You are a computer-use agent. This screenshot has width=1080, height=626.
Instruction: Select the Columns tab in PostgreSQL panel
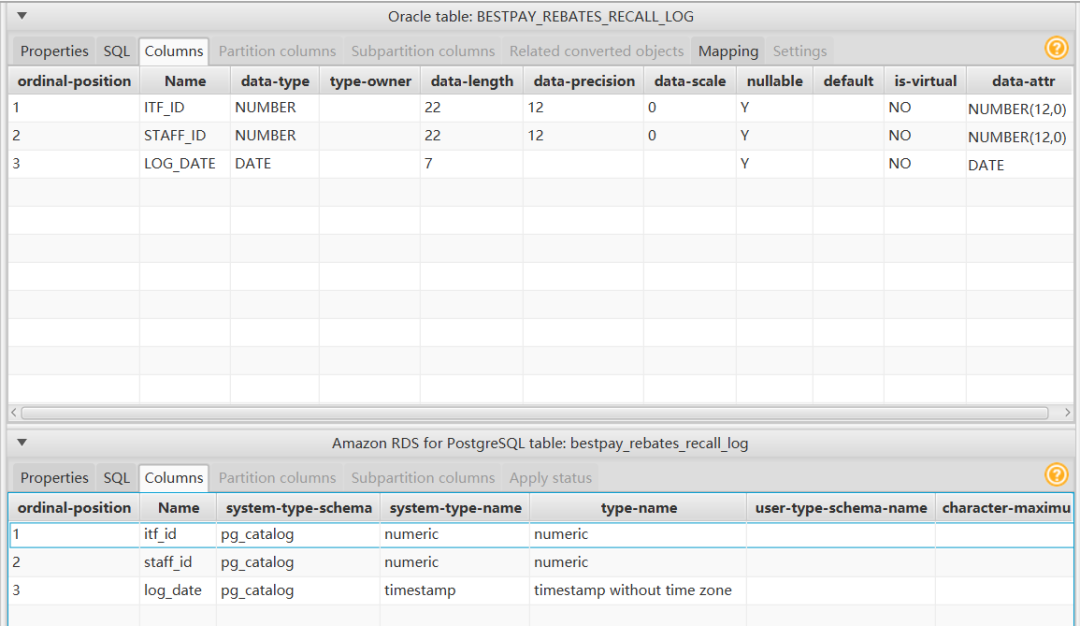[174, 478]
